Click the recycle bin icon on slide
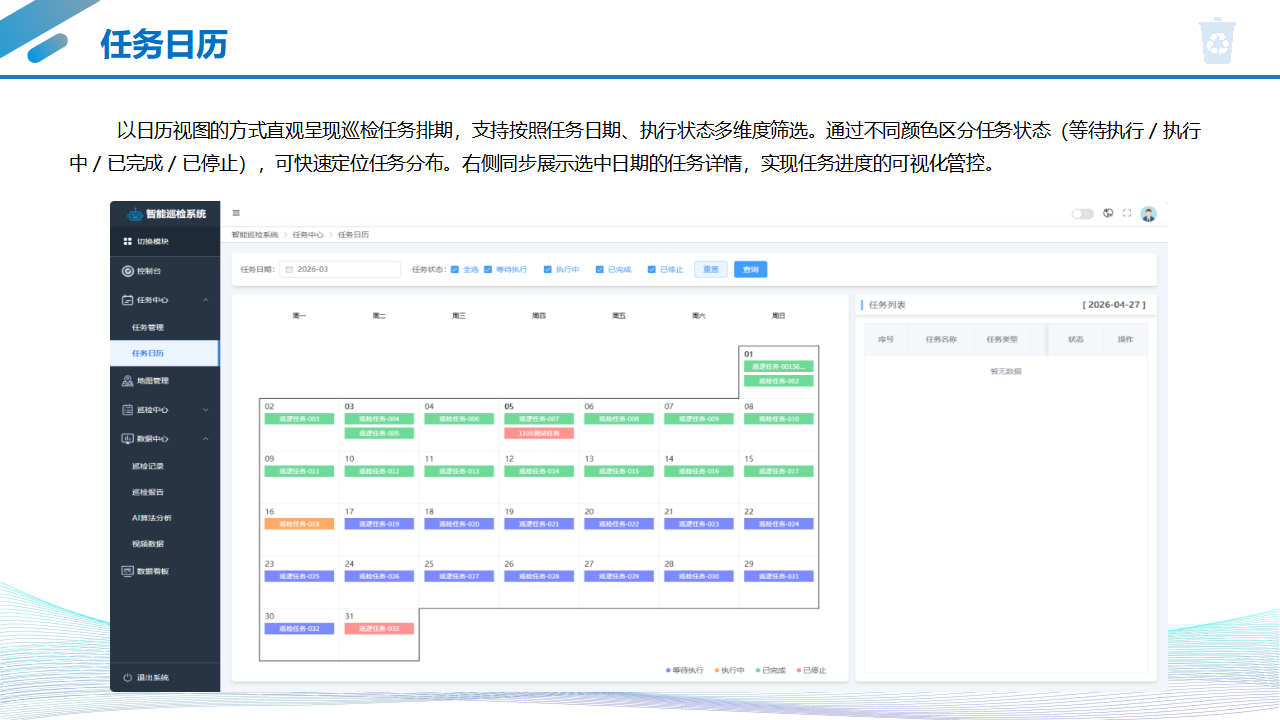 pos(1218,41)
